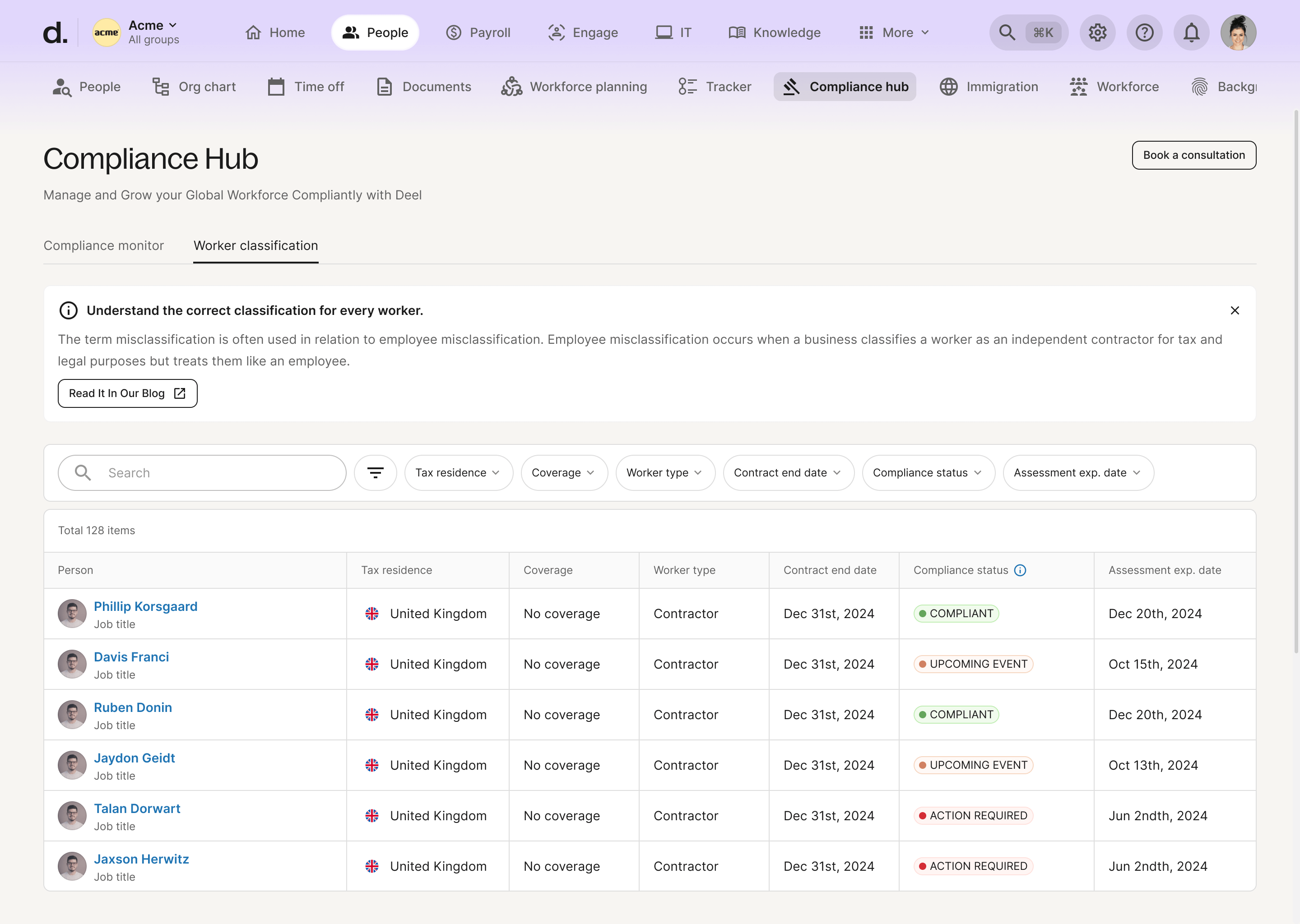Open the help question mark icon

(1144, 32)
